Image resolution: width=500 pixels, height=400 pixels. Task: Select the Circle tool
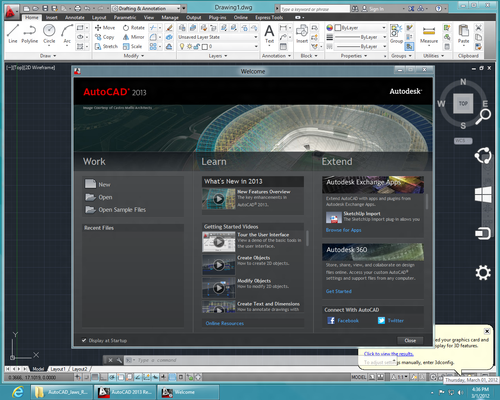coord(49,34)
